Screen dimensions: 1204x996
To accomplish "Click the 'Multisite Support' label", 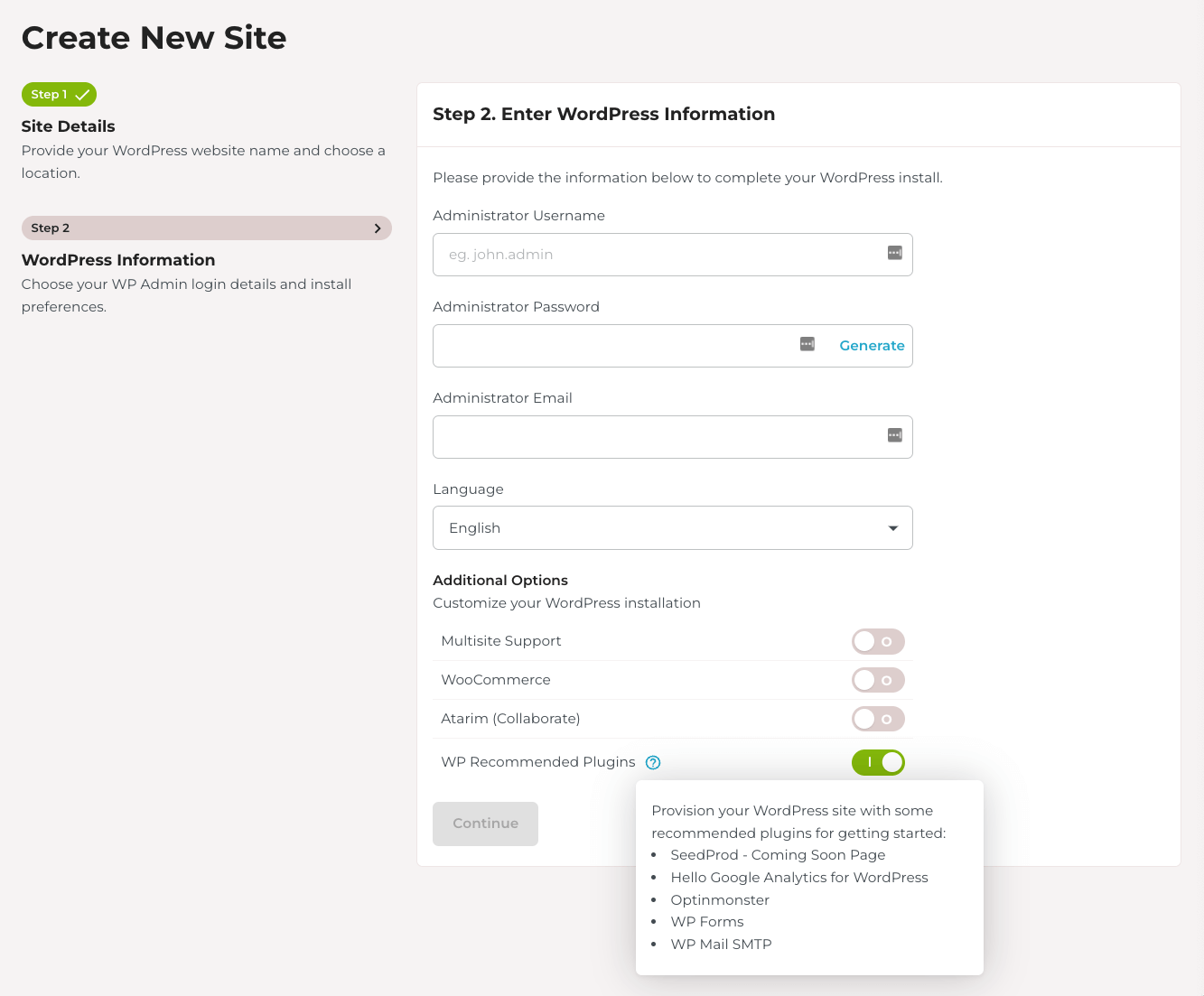I will pos(501,641).
